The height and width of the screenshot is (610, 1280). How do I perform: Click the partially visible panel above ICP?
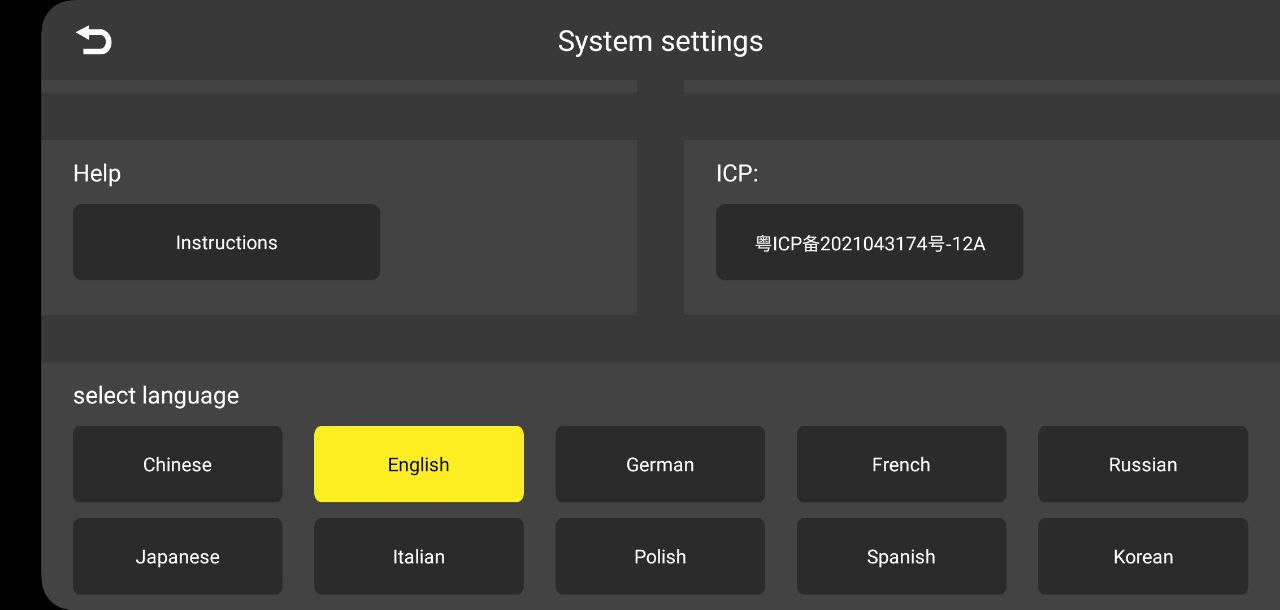pyautogui.click(x=980, y=86)
